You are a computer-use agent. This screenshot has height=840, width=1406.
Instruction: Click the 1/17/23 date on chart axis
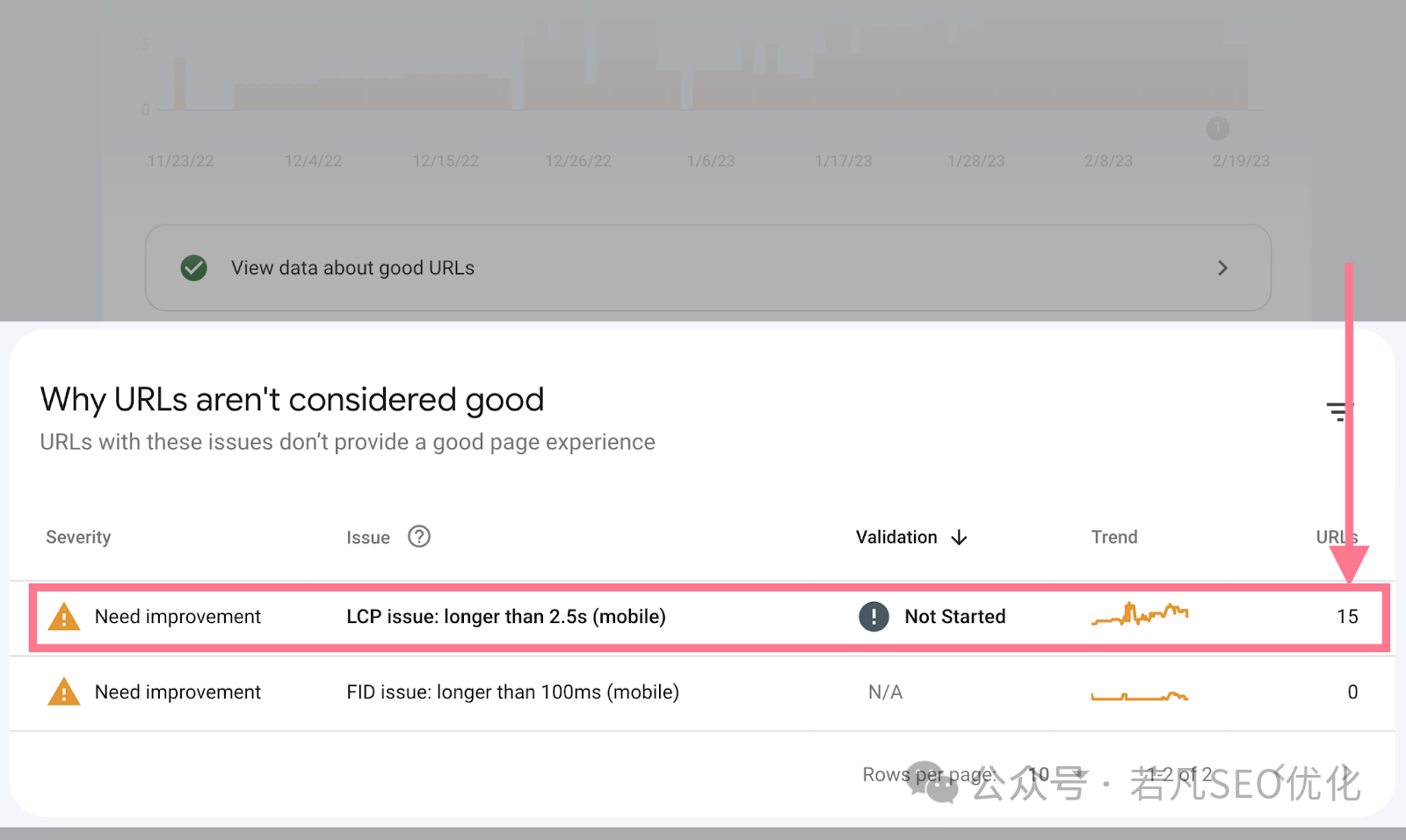844,161
